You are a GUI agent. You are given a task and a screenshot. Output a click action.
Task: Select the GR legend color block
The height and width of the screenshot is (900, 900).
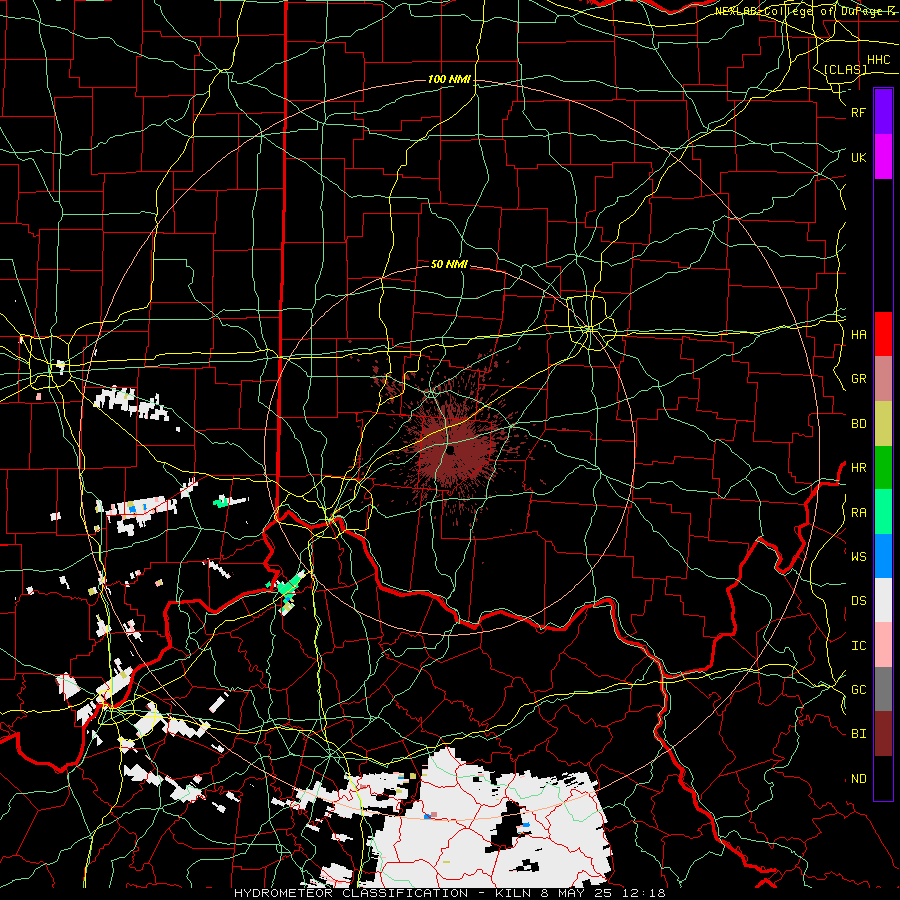[x=883, y=379]
